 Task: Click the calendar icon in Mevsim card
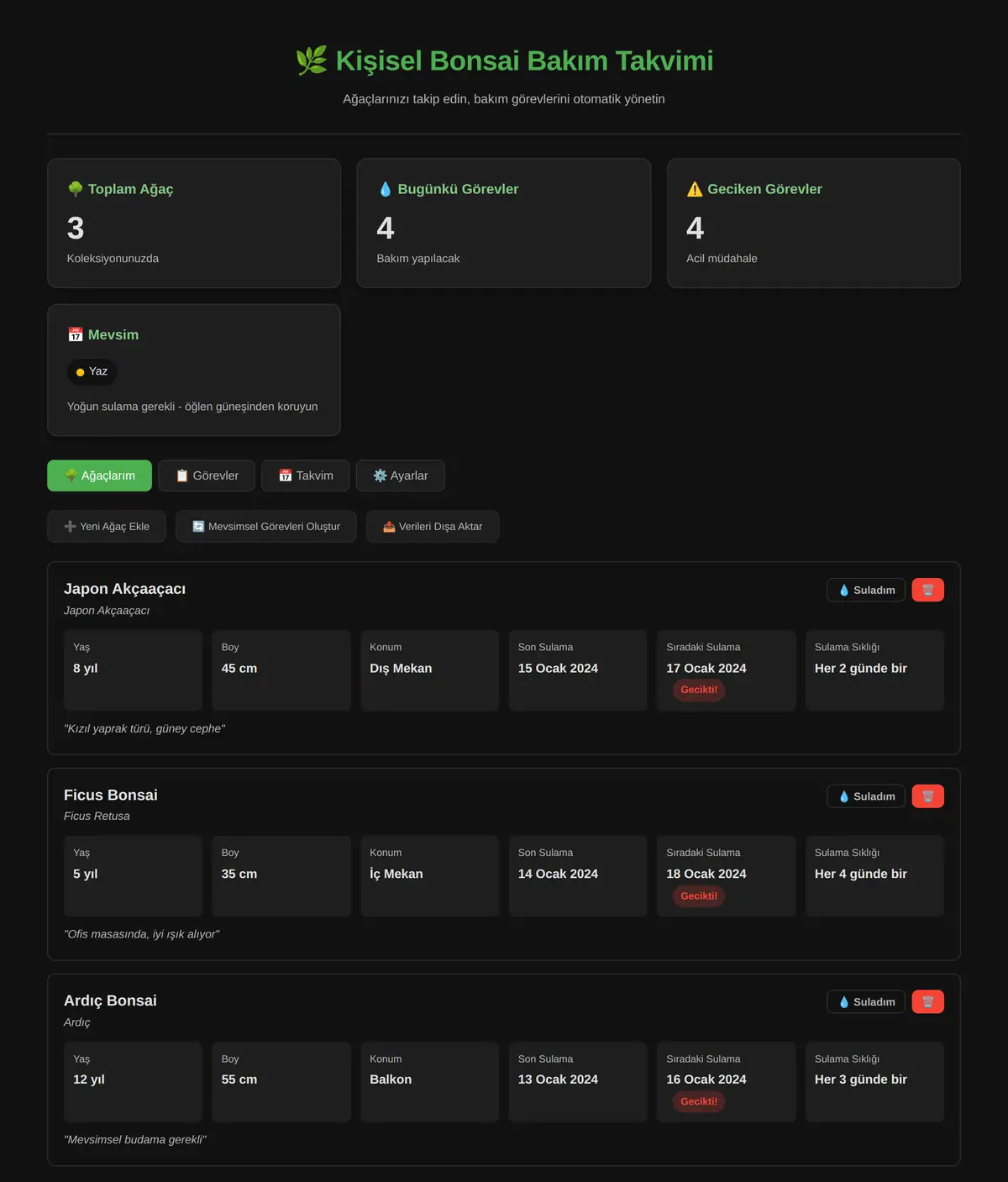click(76, 334)
